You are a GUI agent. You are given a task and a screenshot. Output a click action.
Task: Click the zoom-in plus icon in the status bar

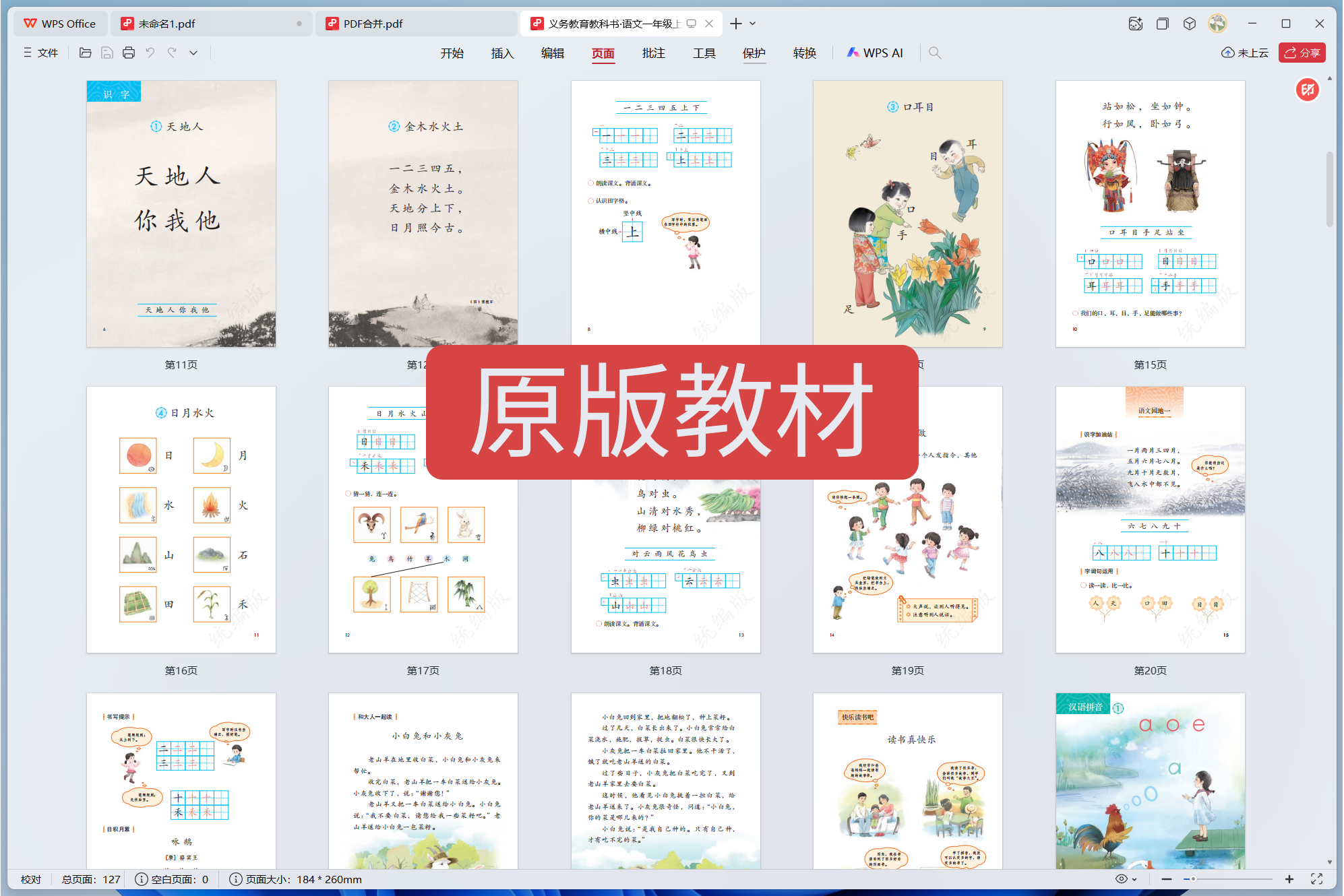(1288, 879)
